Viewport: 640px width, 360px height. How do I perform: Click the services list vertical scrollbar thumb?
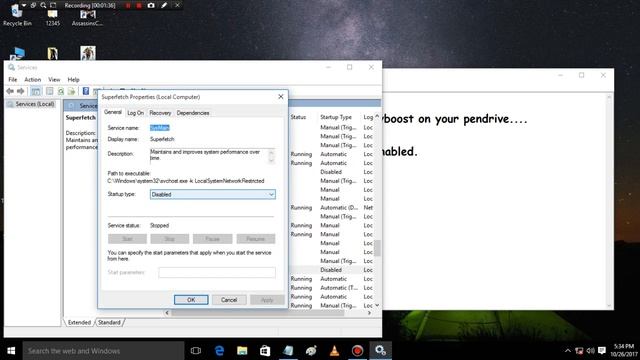point(377,248)
